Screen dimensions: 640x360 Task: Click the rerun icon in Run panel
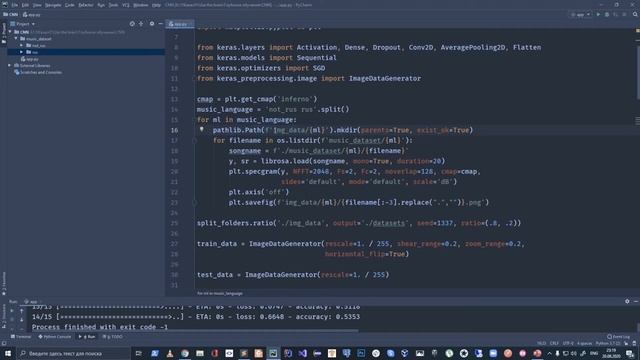[x=12, y=311]
